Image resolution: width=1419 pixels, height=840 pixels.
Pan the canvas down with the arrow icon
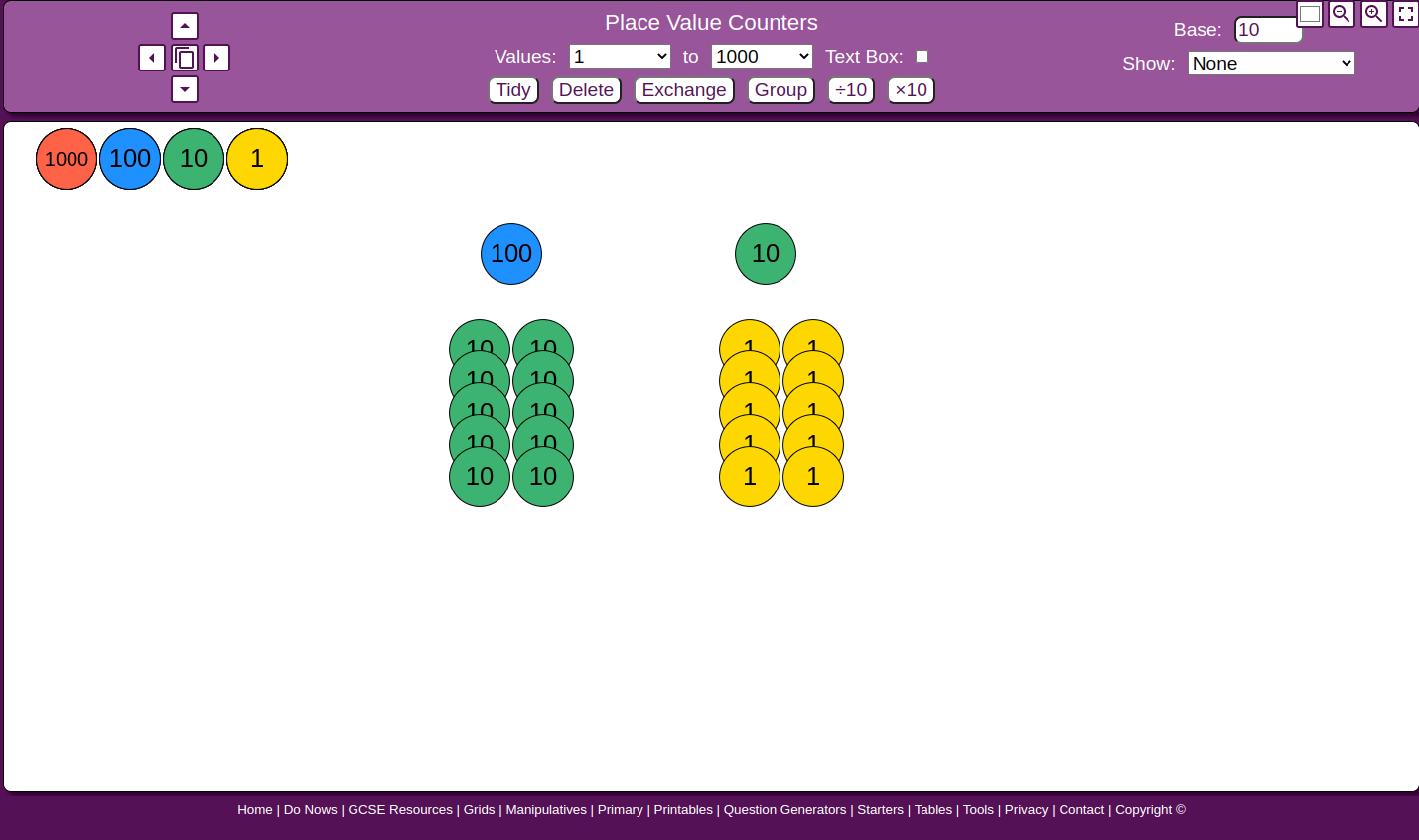184,89
